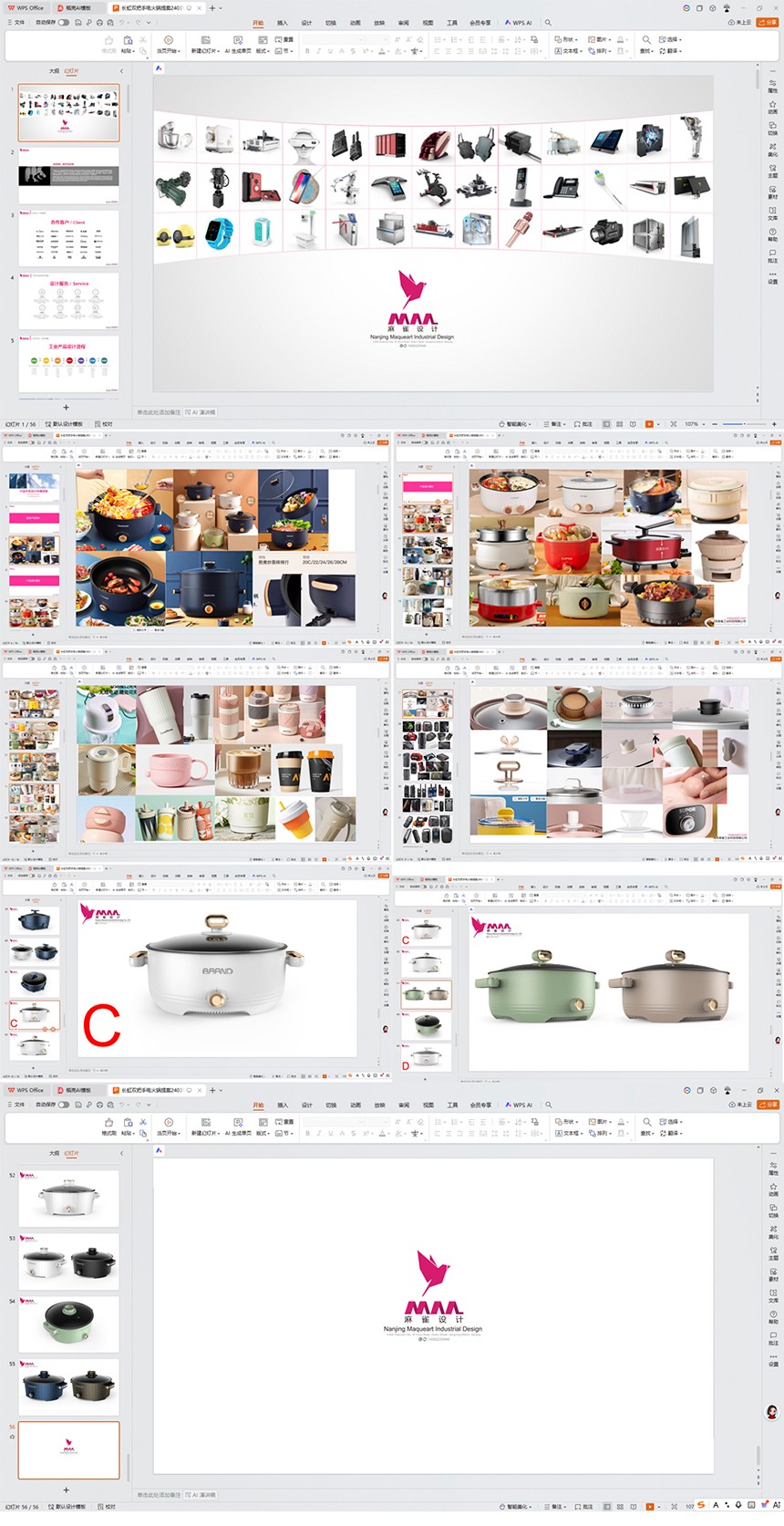
Task: Click 校对 proofing icon in slide 1/56 status bar
Action: tap(105, 424)
